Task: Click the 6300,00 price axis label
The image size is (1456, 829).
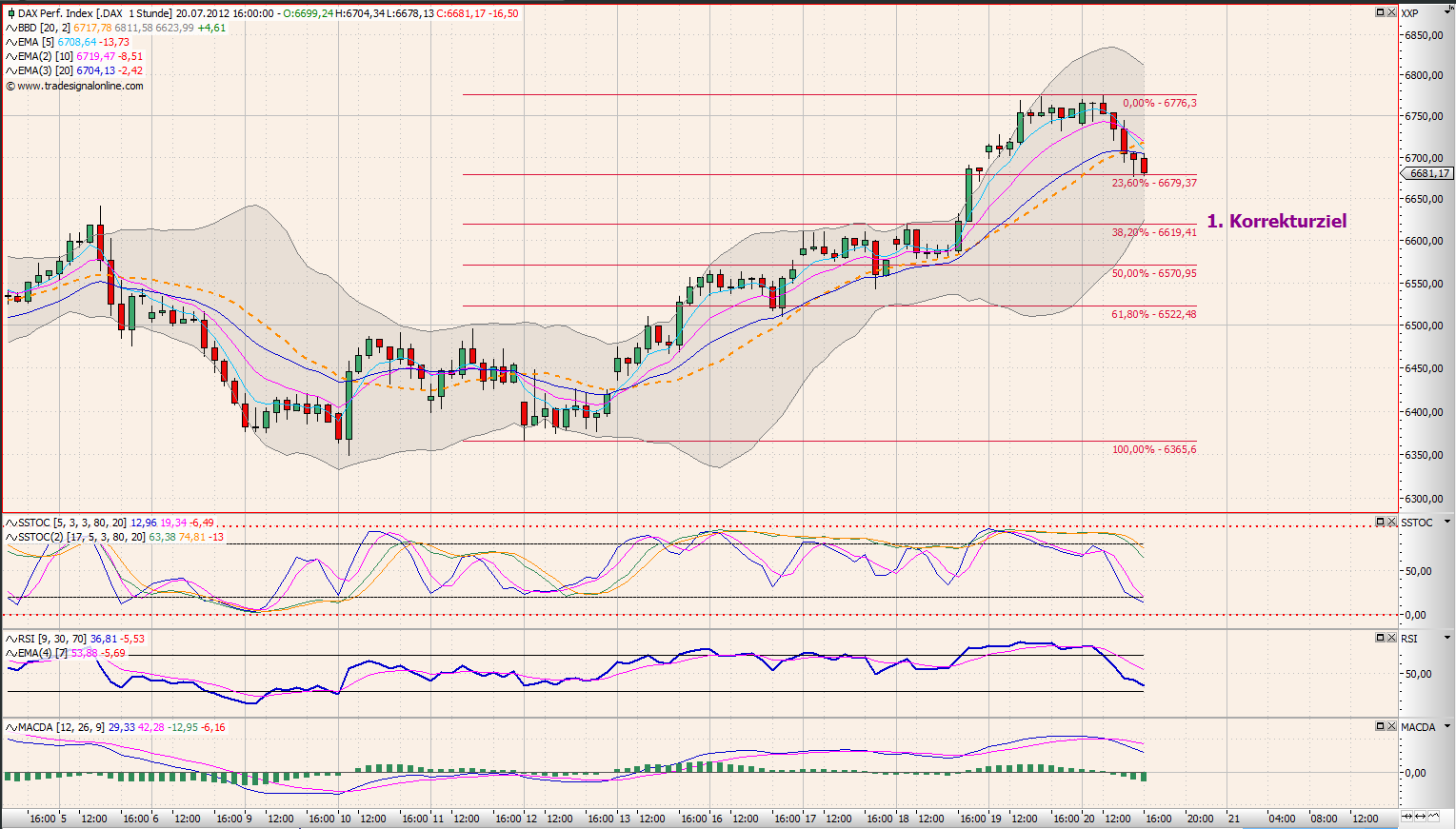Action: 1423,499
